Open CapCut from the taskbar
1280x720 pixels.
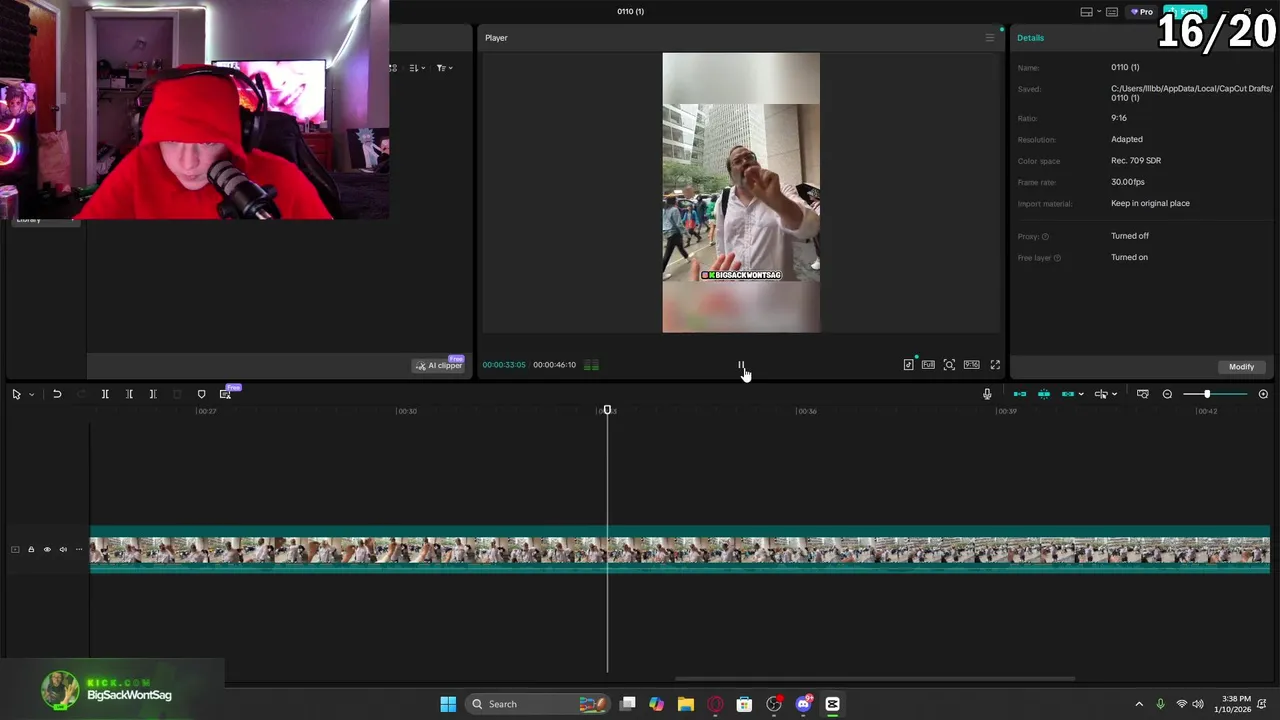(x=832, y=704)
